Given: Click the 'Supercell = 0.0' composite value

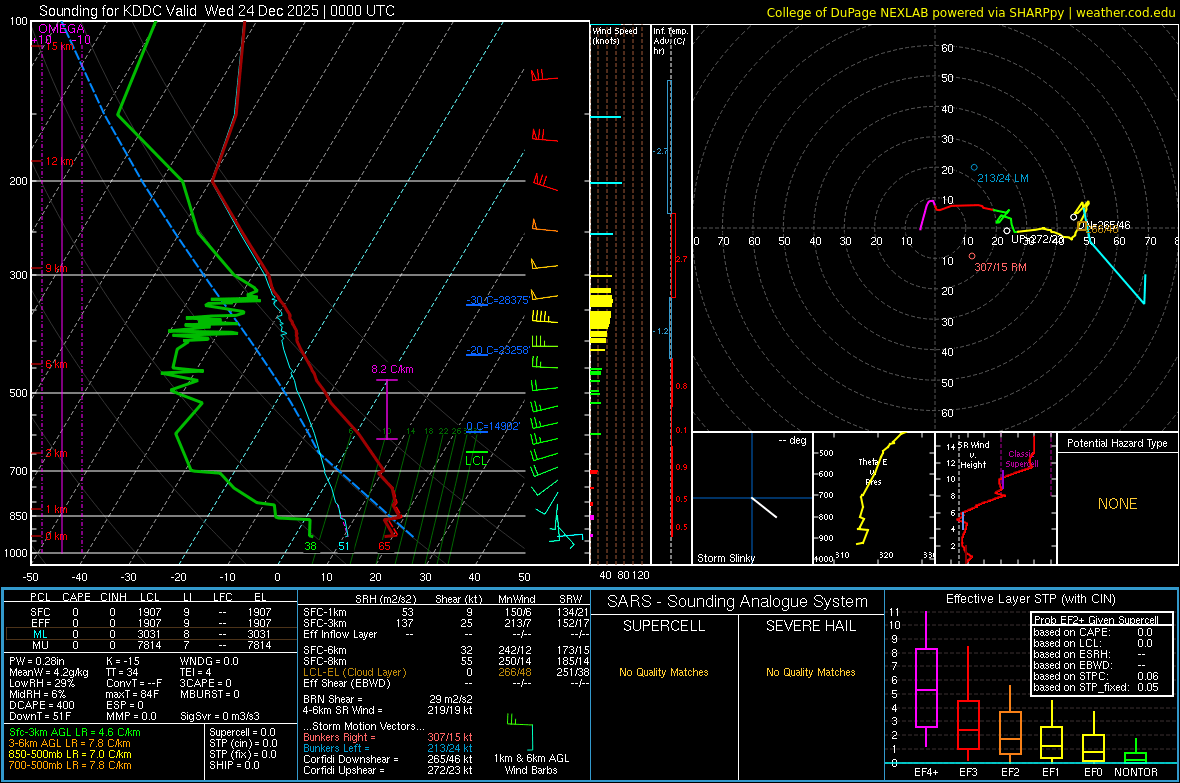Looking at the screenshot, I should point(242,732).
